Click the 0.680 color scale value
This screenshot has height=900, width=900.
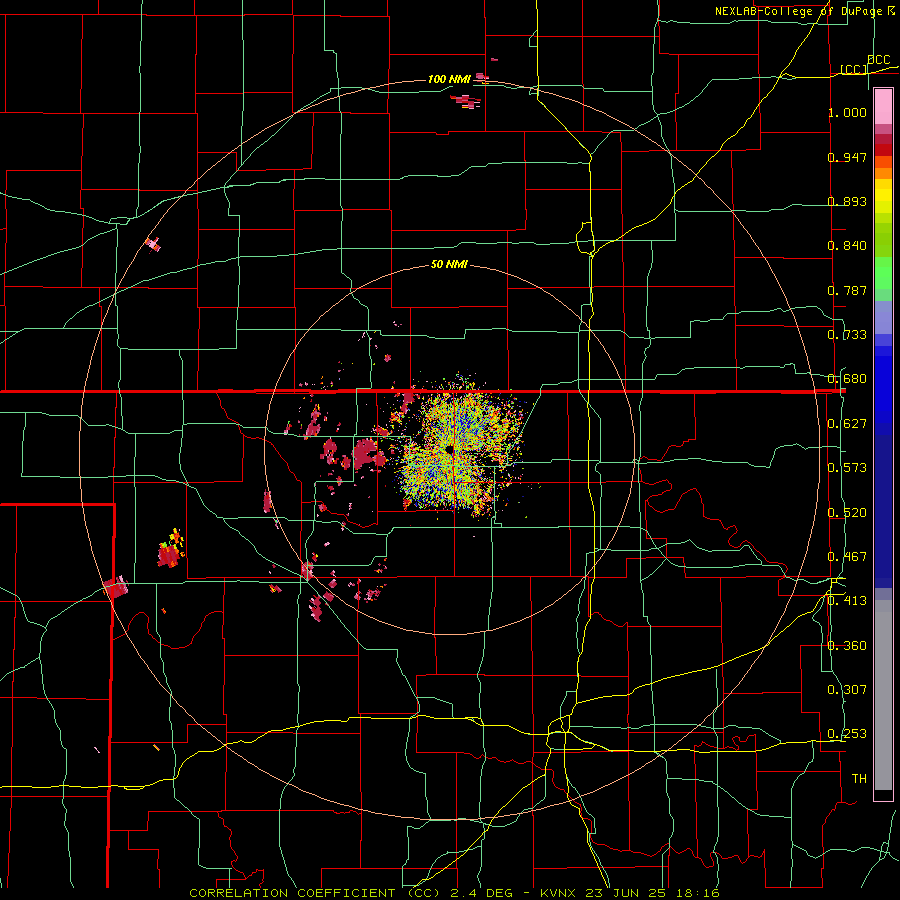(847, 378)
